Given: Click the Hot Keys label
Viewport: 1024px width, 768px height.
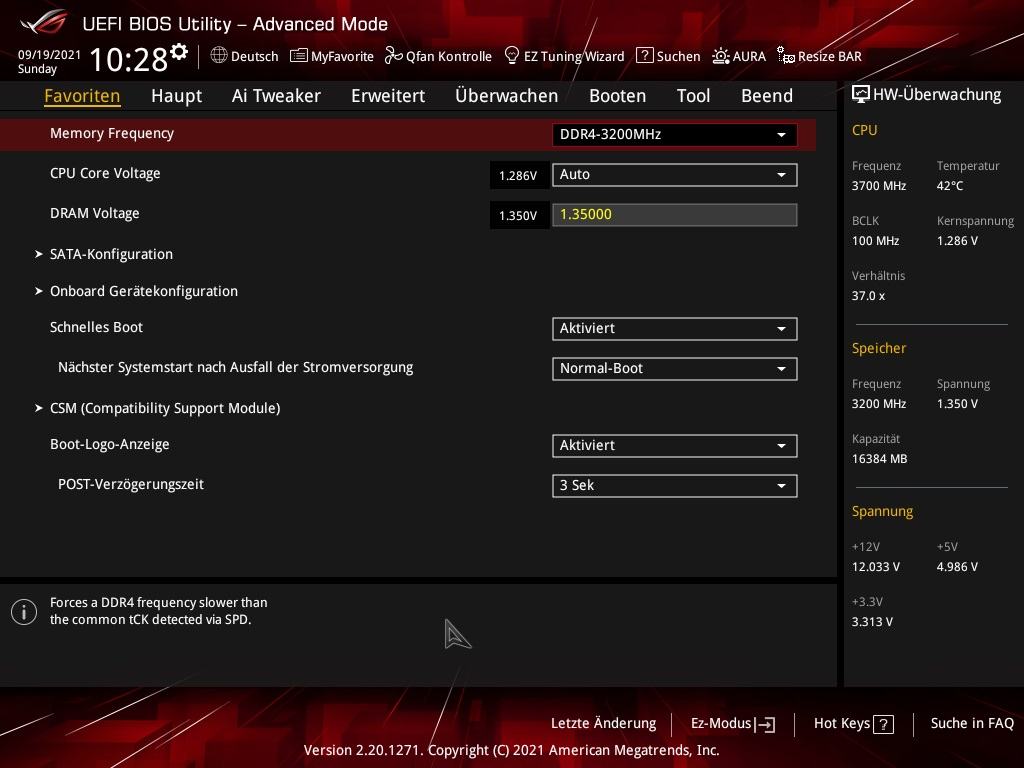Looking at the screenshot, I should pos(842,724).
